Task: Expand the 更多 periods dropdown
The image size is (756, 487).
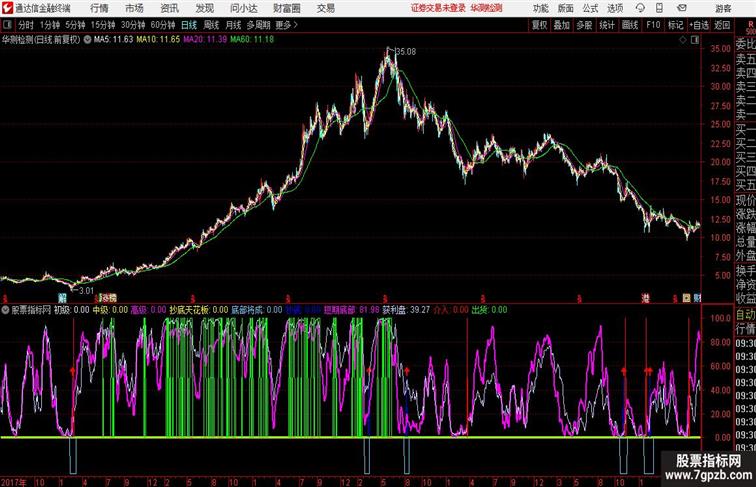Action: pos(287,25)
